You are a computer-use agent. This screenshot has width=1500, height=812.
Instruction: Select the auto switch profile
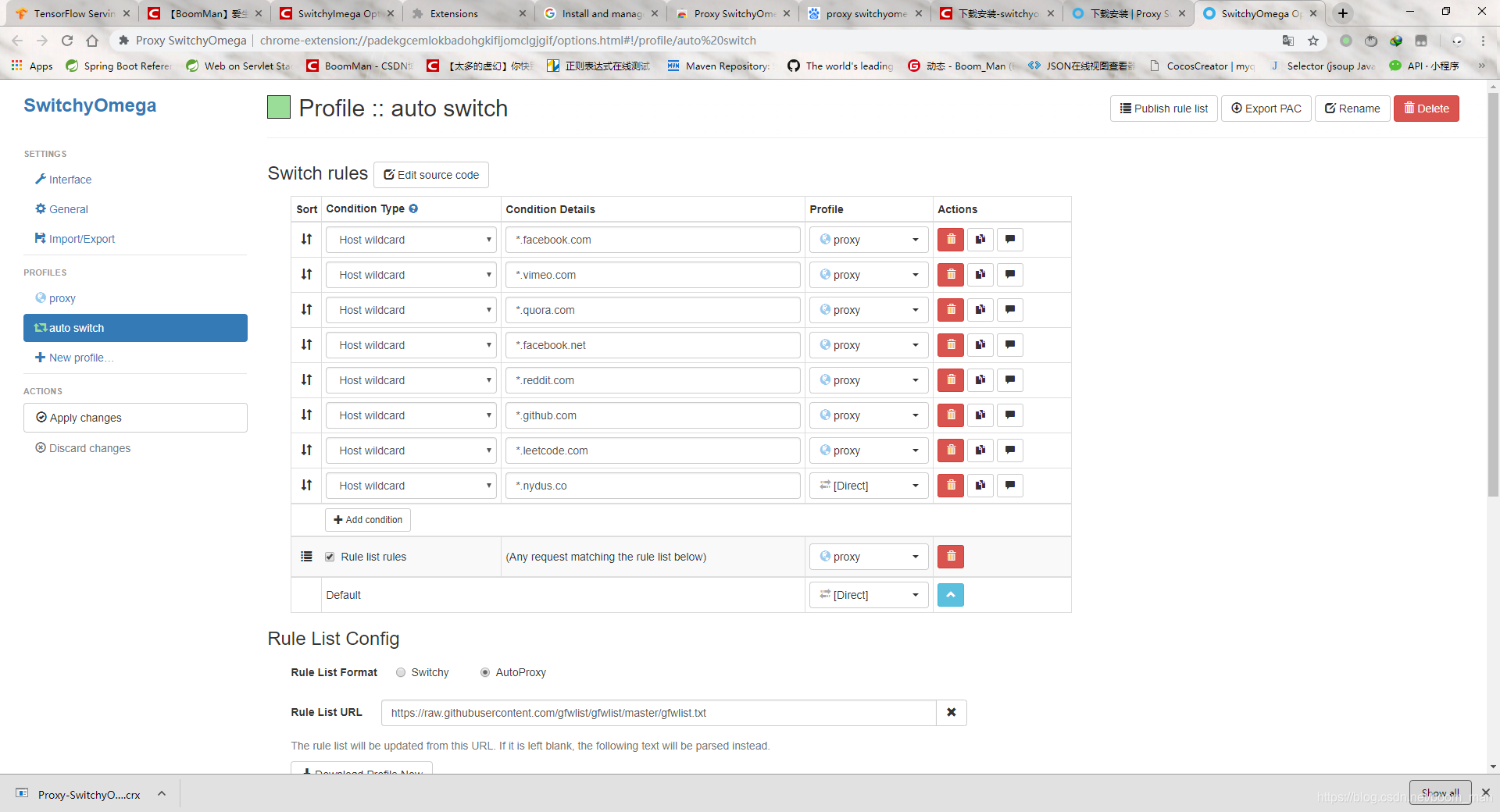(135, 328)
